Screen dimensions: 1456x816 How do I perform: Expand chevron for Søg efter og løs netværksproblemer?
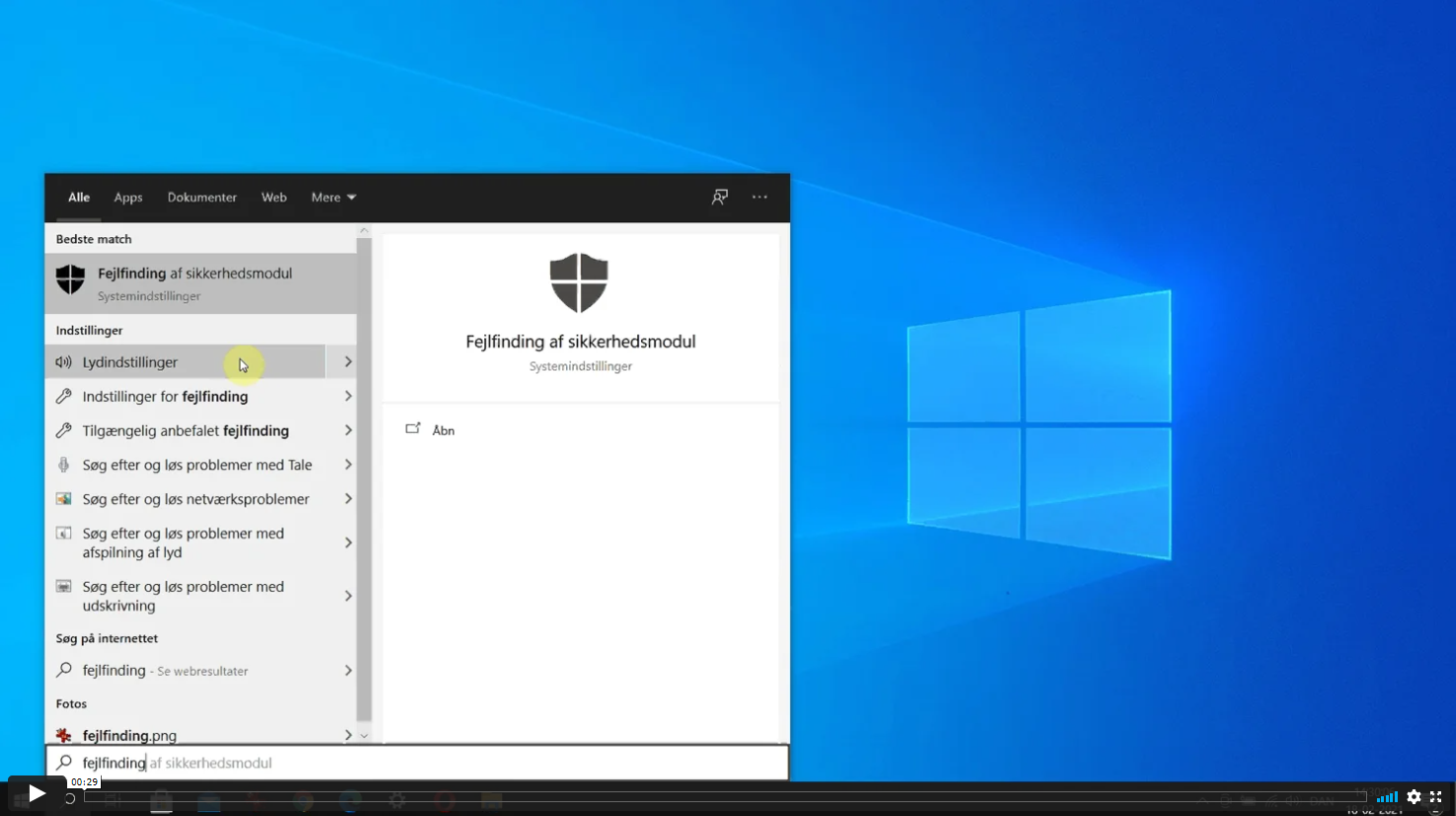coord(348,499)
